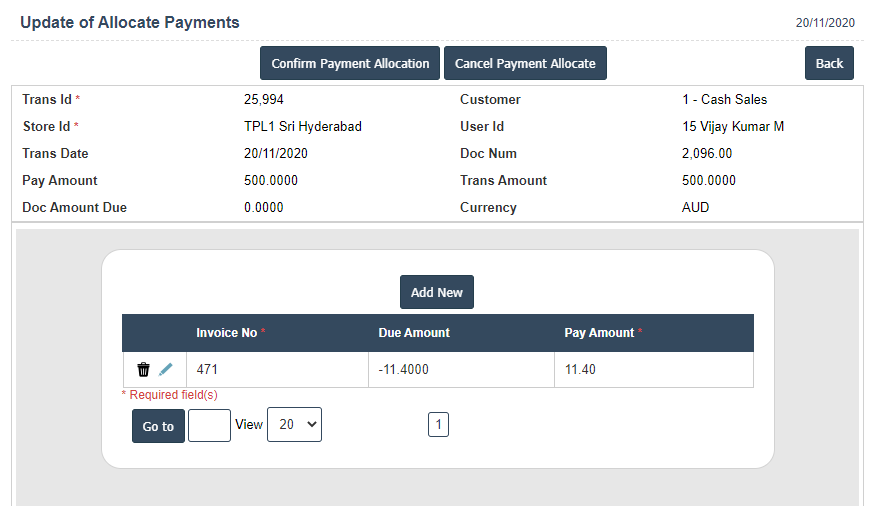This screenshot has width=878, height=506.
Task: Go back using the Back button
Action: point(829,63)
